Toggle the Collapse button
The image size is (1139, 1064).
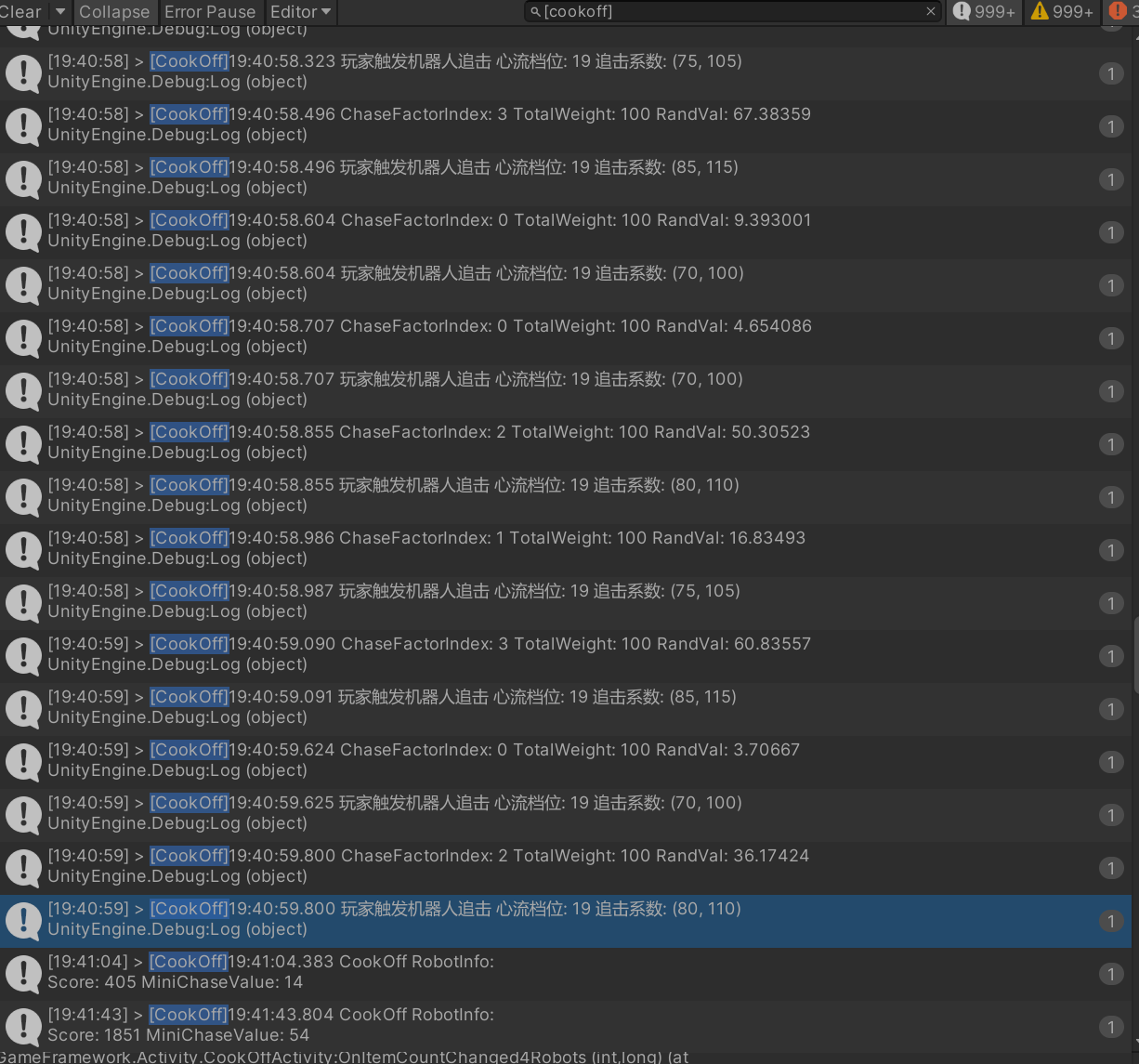tap(114, 11)
